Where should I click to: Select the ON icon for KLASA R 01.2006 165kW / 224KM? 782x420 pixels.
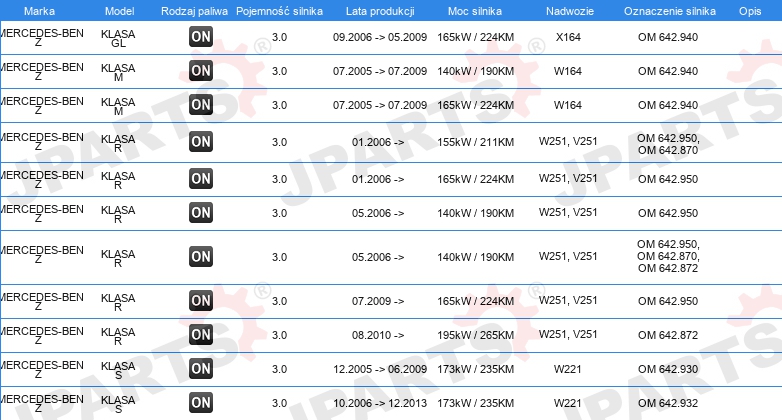[x=201, y=179]
